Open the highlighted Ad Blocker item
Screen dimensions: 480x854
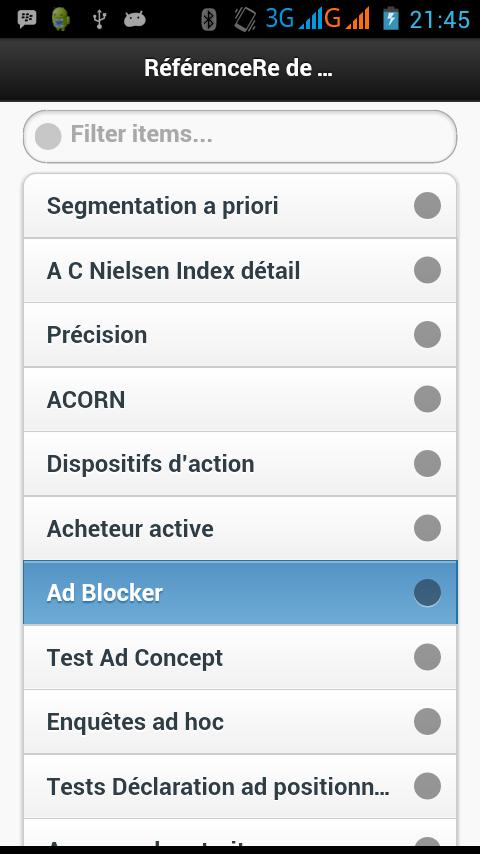pyautogui.click(x=240, y=593)
